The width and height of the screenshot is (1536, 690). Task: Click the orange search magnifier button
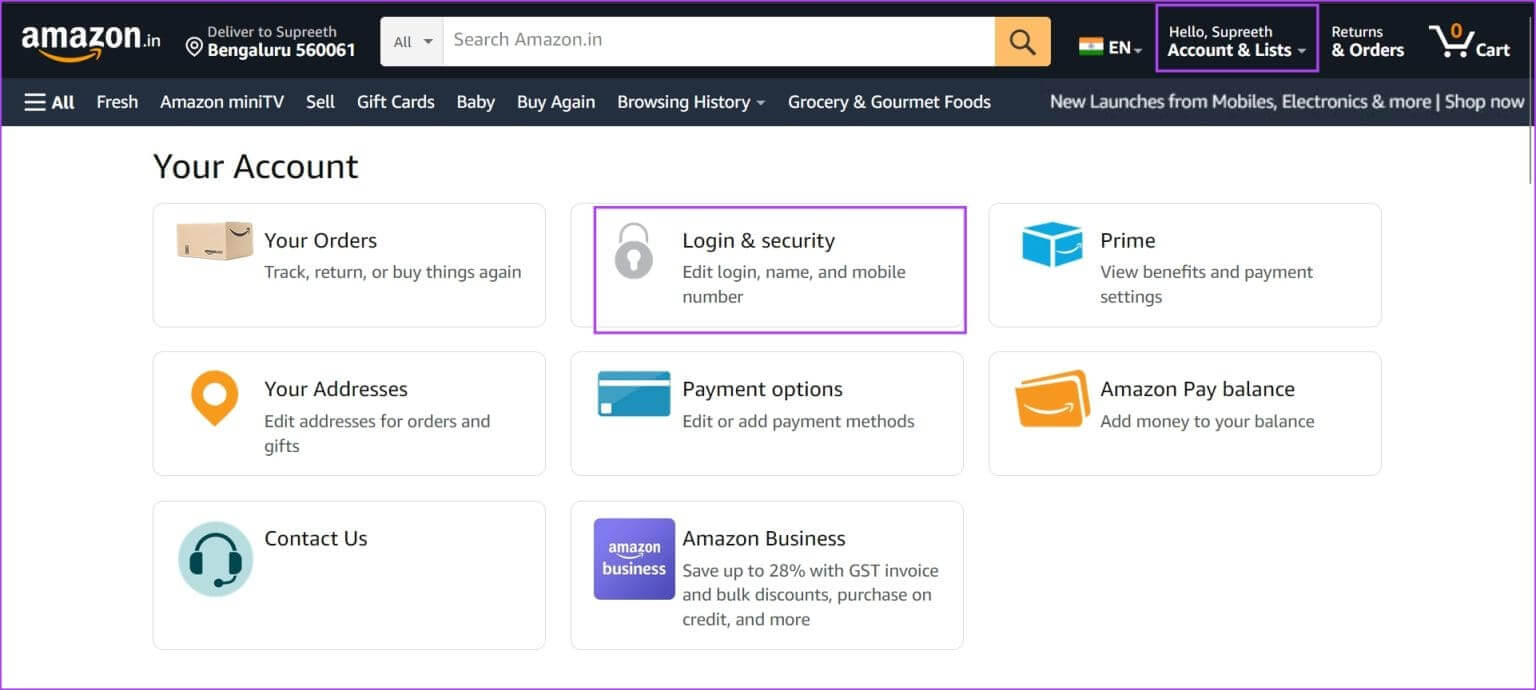1022,41
